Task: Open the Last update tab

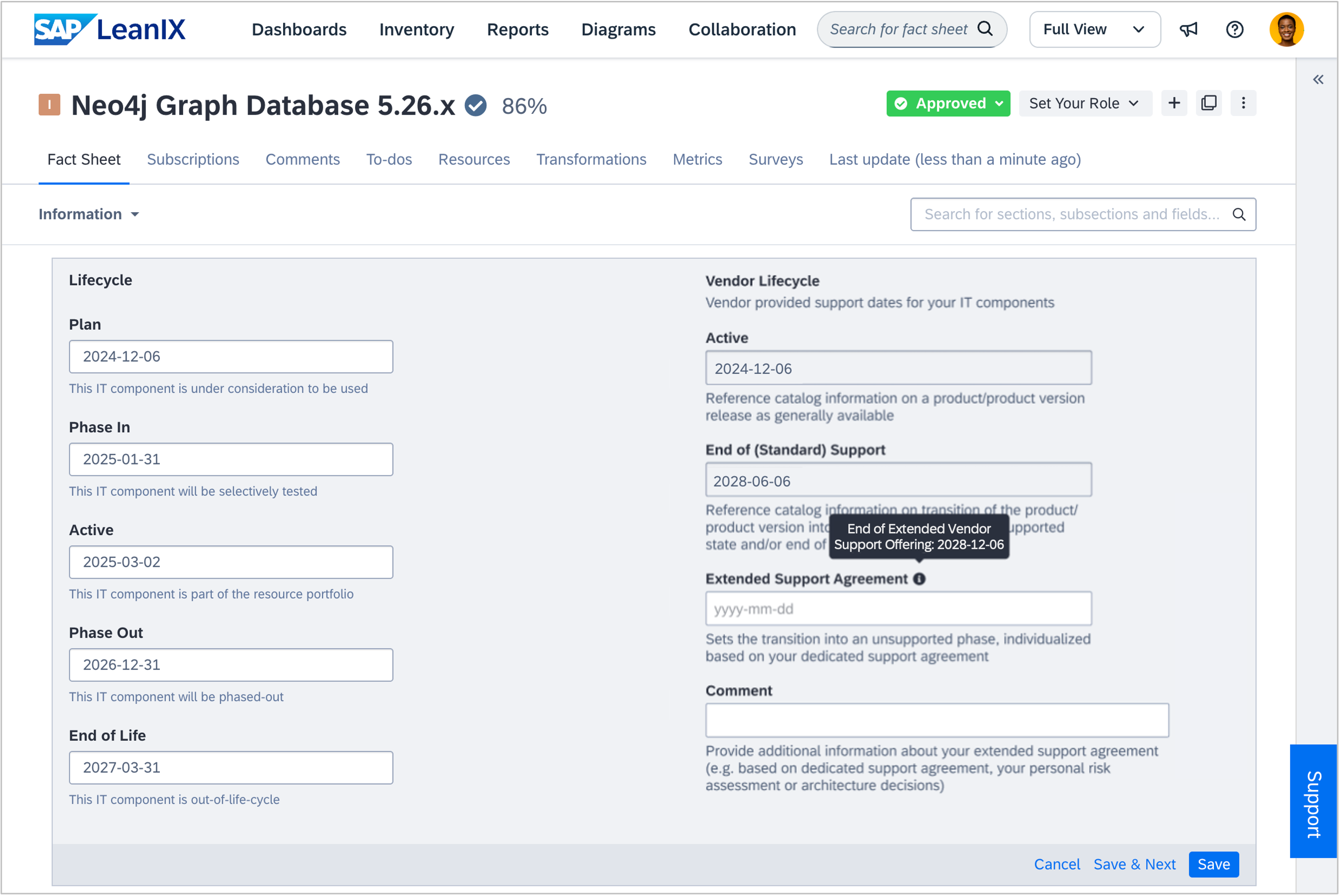Action: (955, 159)
